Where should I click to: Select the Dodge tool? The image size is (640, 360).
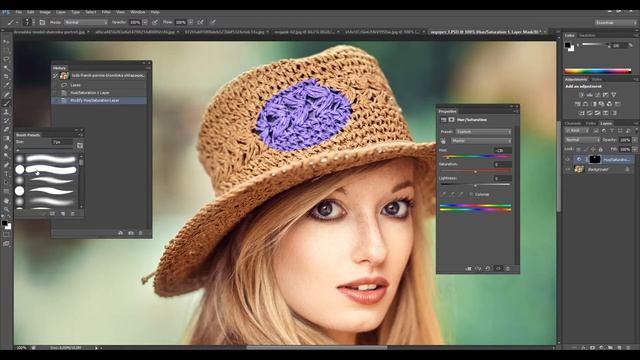tap(6, 156)
